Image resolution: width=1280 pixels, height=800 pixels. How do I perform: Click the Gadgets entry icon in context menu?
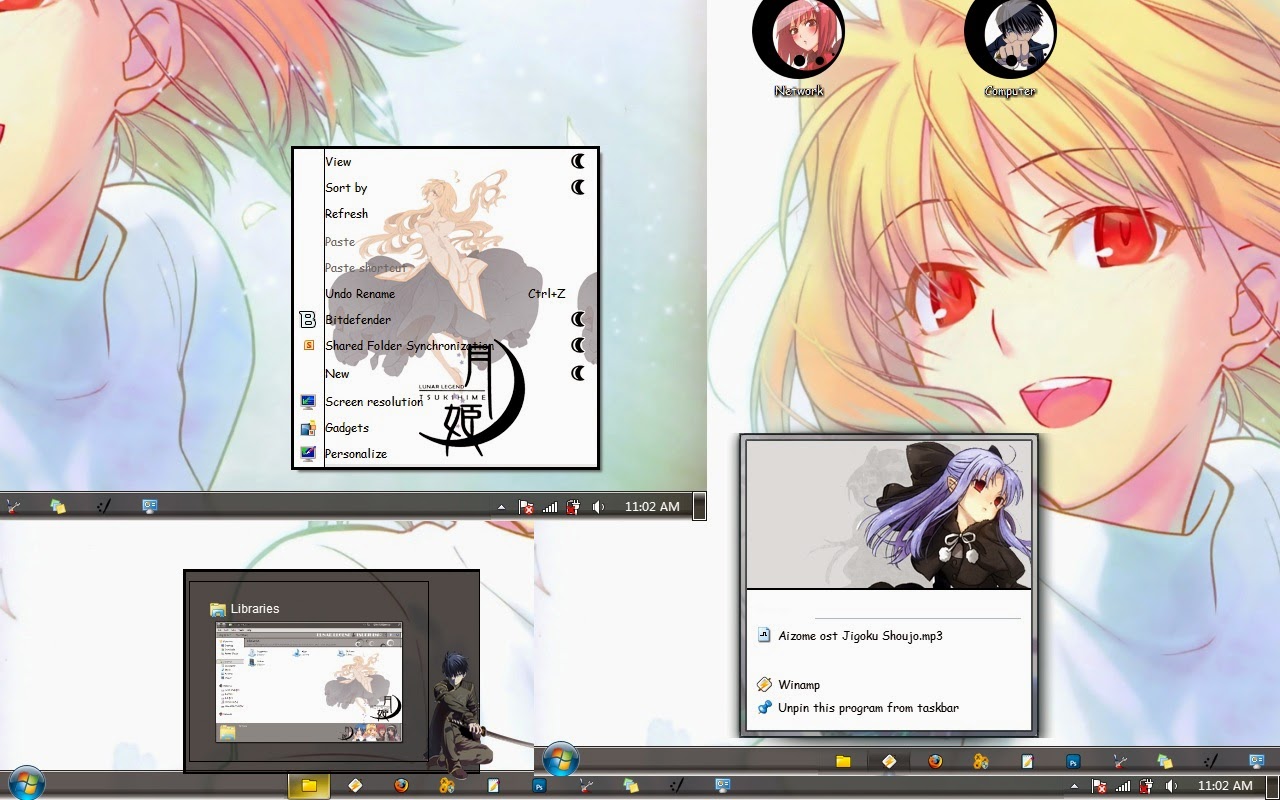coord(308,428)
